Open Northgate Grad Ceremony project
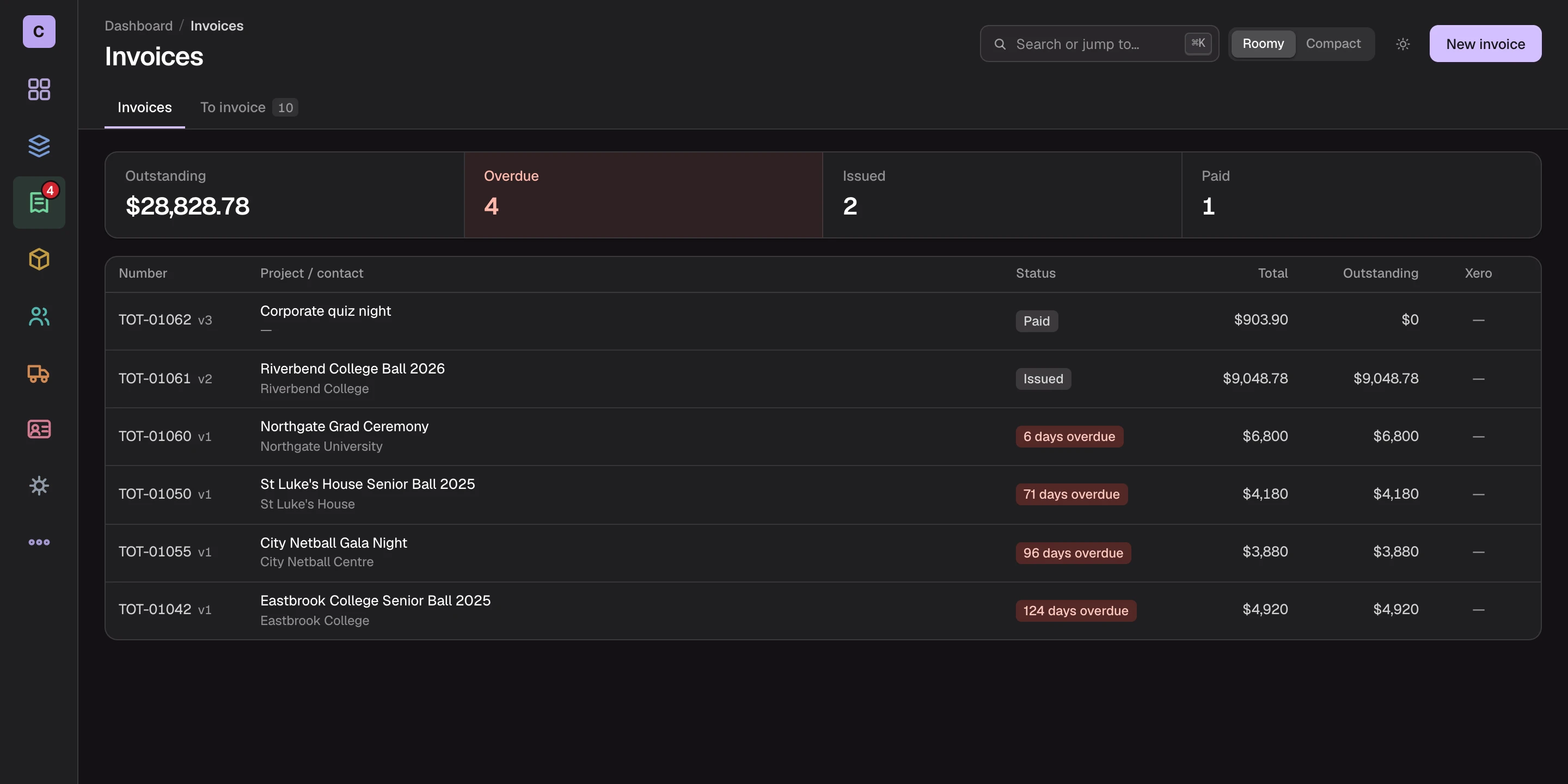Viewport: 1568px width, 784px height. click(344, 426)
